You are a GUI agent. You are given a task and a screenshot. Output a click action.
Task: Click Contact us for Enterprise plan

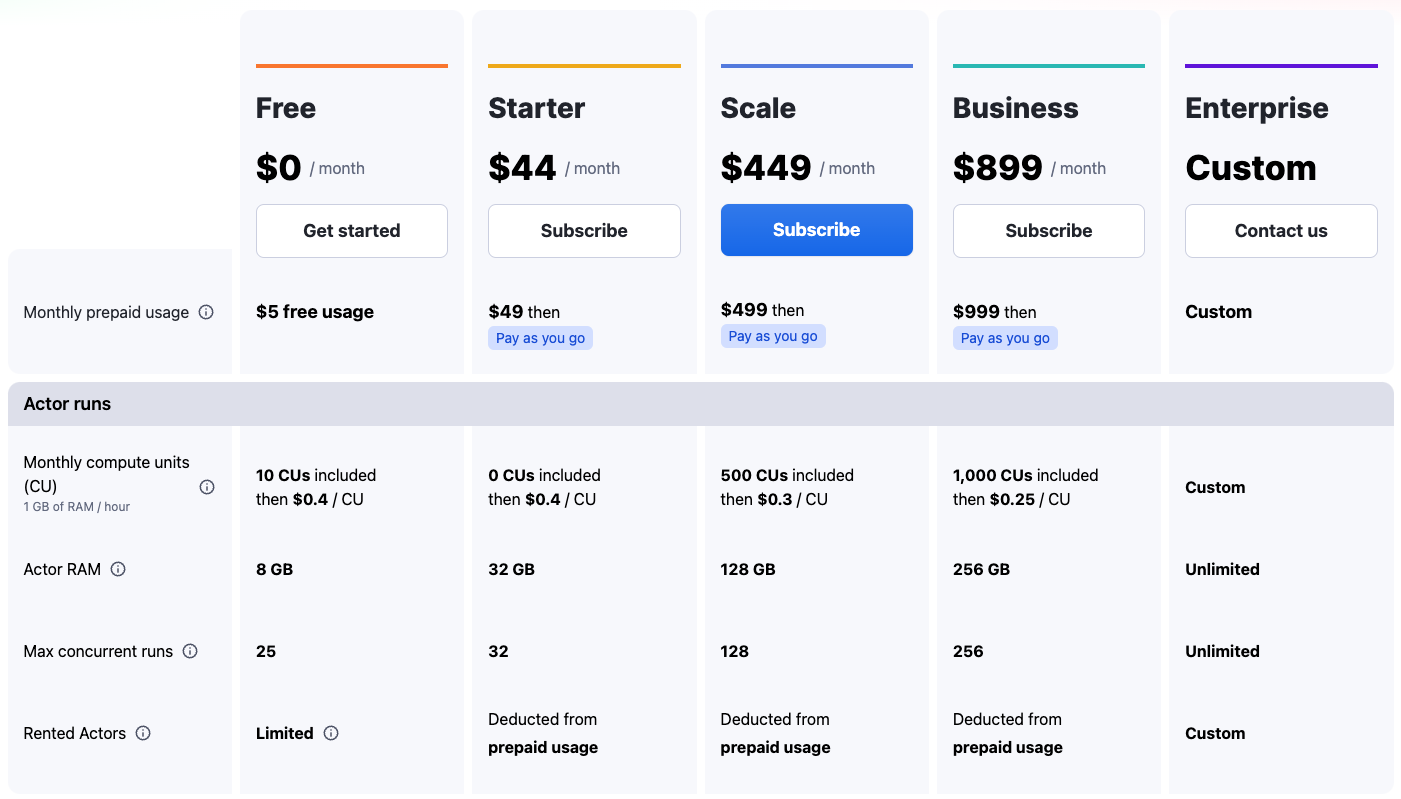tap(1281, 231)
